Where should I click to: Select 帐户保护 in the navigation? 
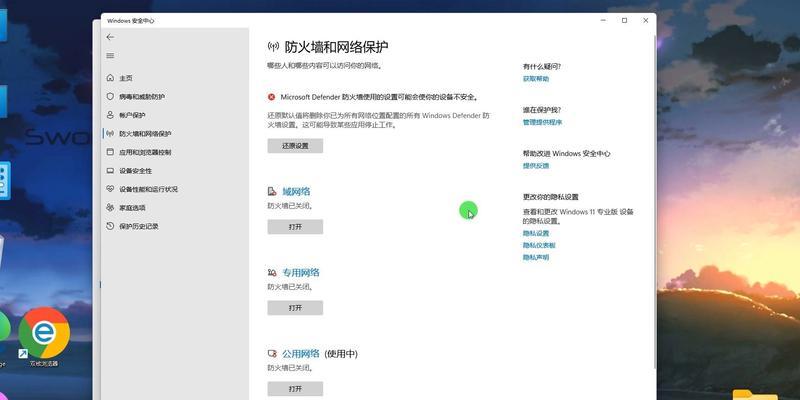click(132, 115)
